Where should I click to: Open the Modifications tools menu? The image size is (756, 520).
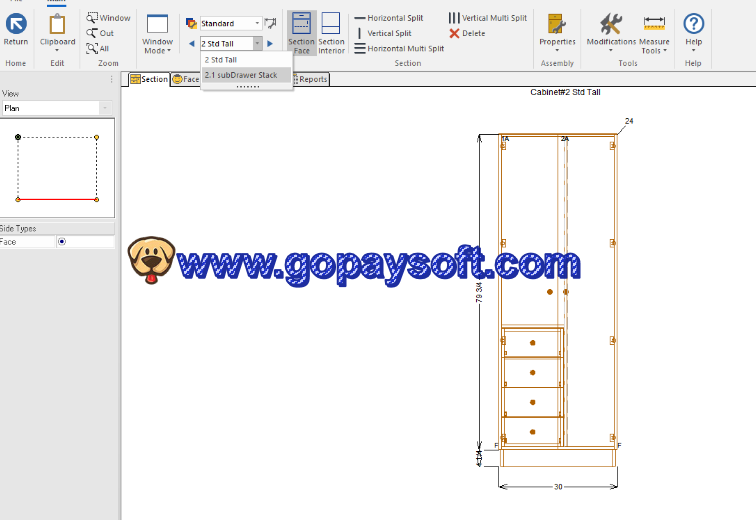(x=611, y=33)
